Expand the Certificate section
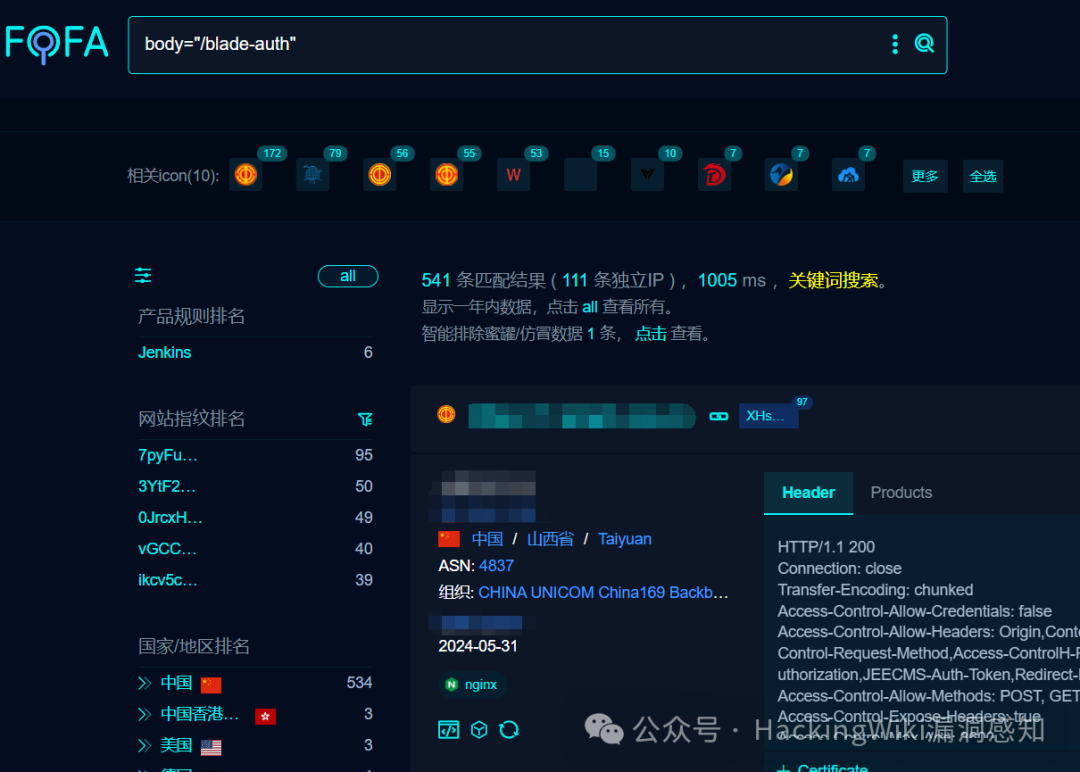The image size is (1080, 772). click(x=822, y=767)
